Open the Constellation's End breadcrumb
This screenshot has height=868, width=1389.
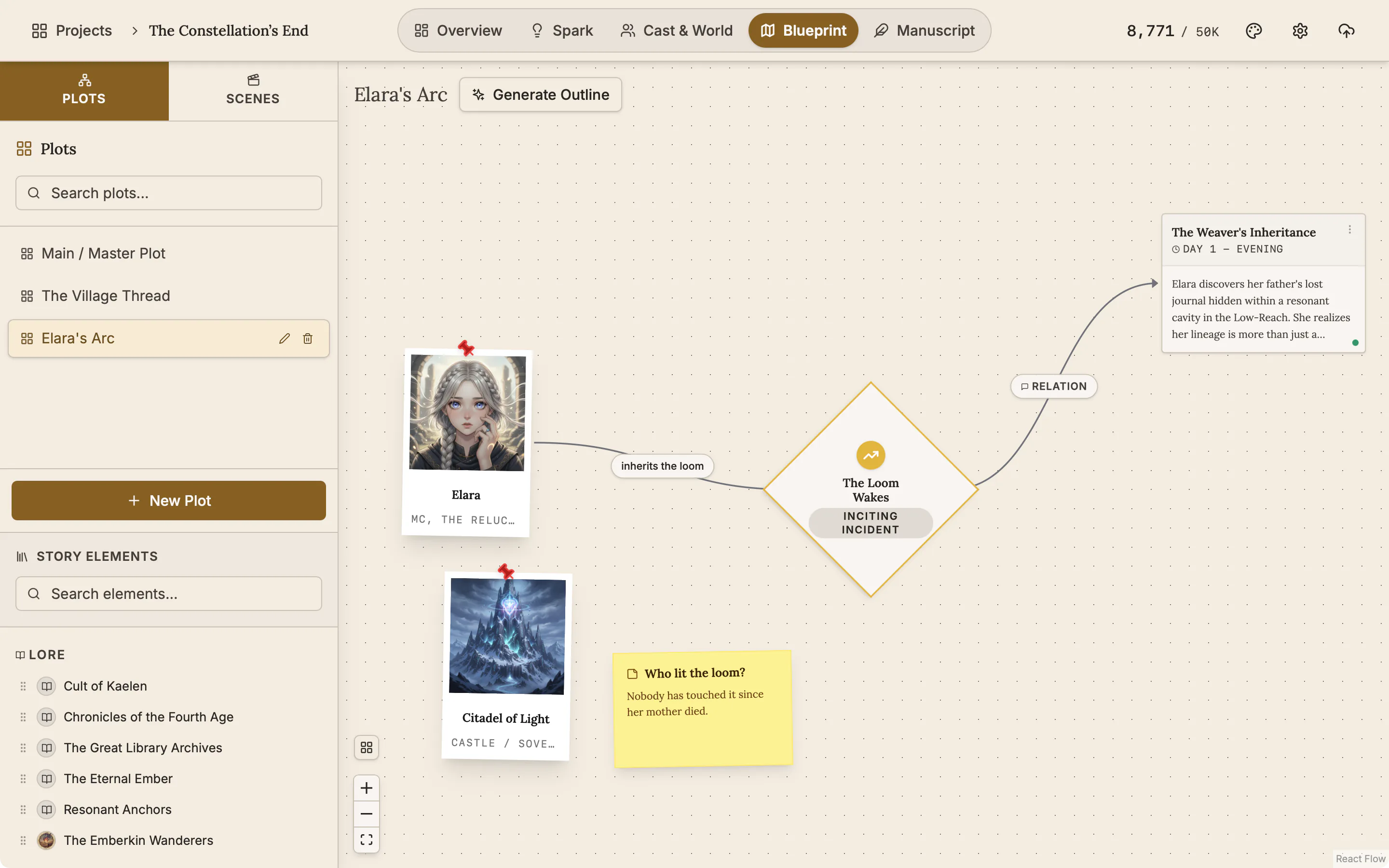click(229, 30)
